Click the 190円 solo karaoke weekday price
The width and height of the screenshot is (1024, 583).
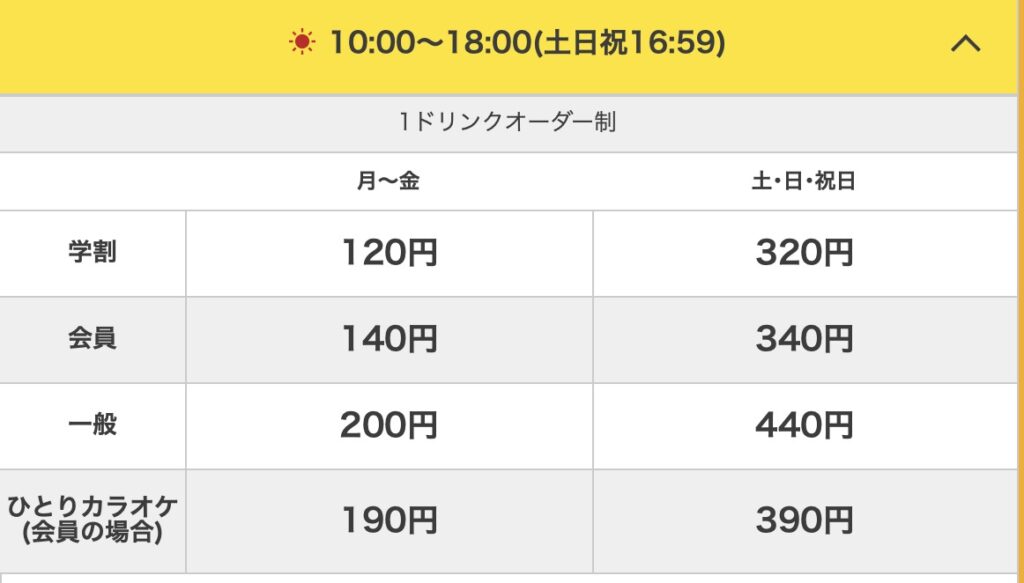click(x=390, y=521)
